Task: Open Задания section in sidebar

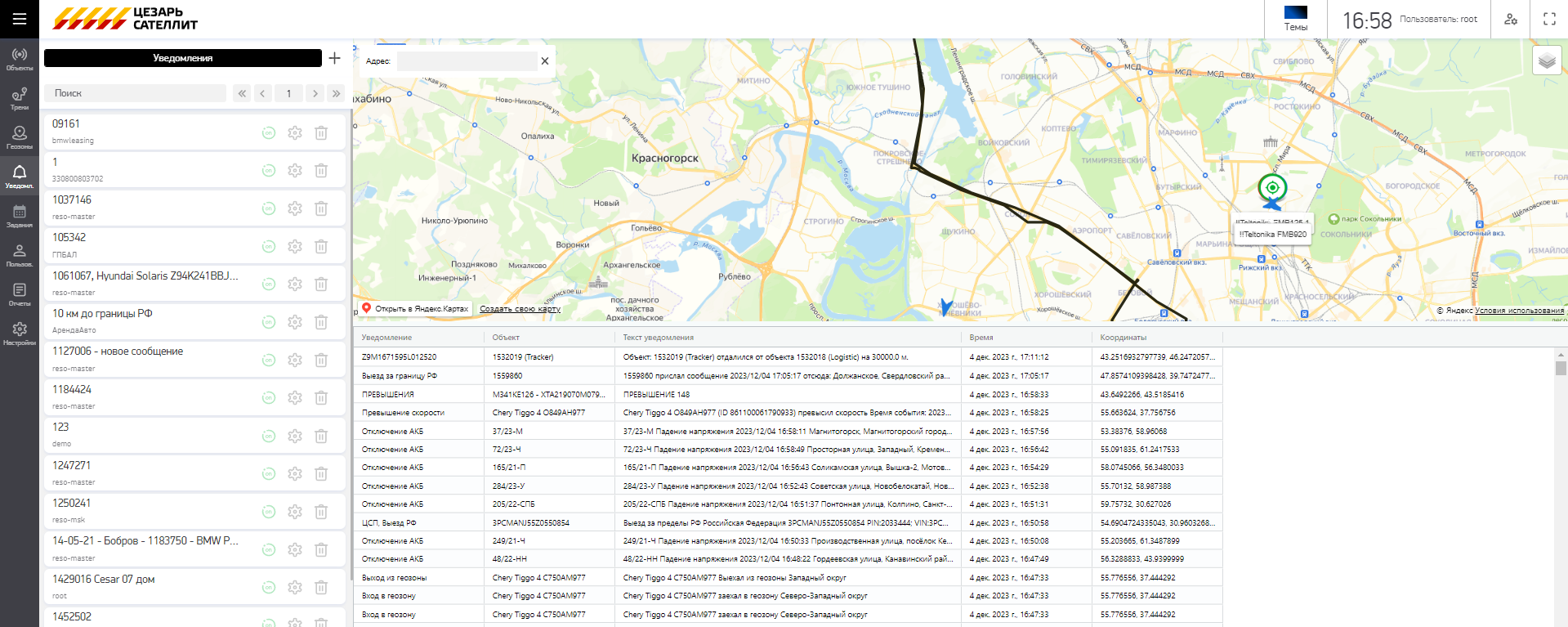Action: 20,216
